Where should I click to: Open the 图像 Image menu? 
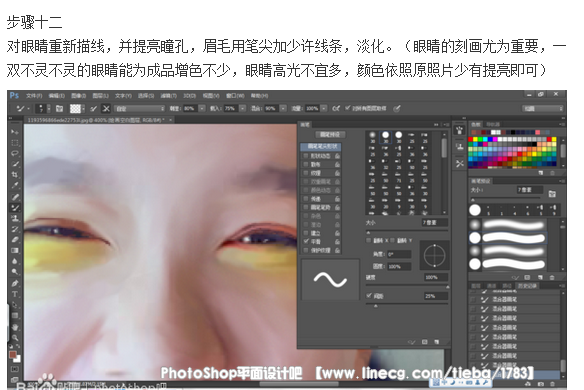click(78, 96)
